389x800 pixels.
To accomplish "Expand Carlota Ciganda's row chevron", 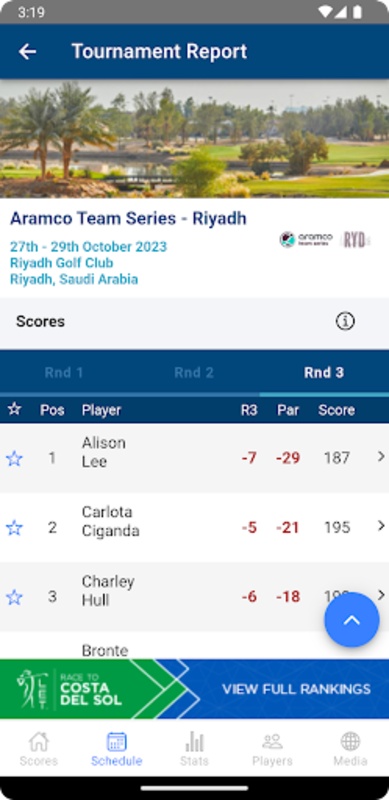I will pos(381,526).
